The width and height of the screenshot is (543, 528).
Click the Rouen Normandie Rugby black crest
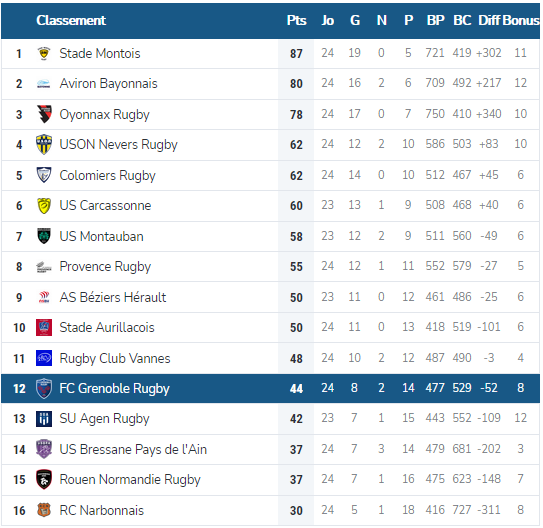pos(44,480)
